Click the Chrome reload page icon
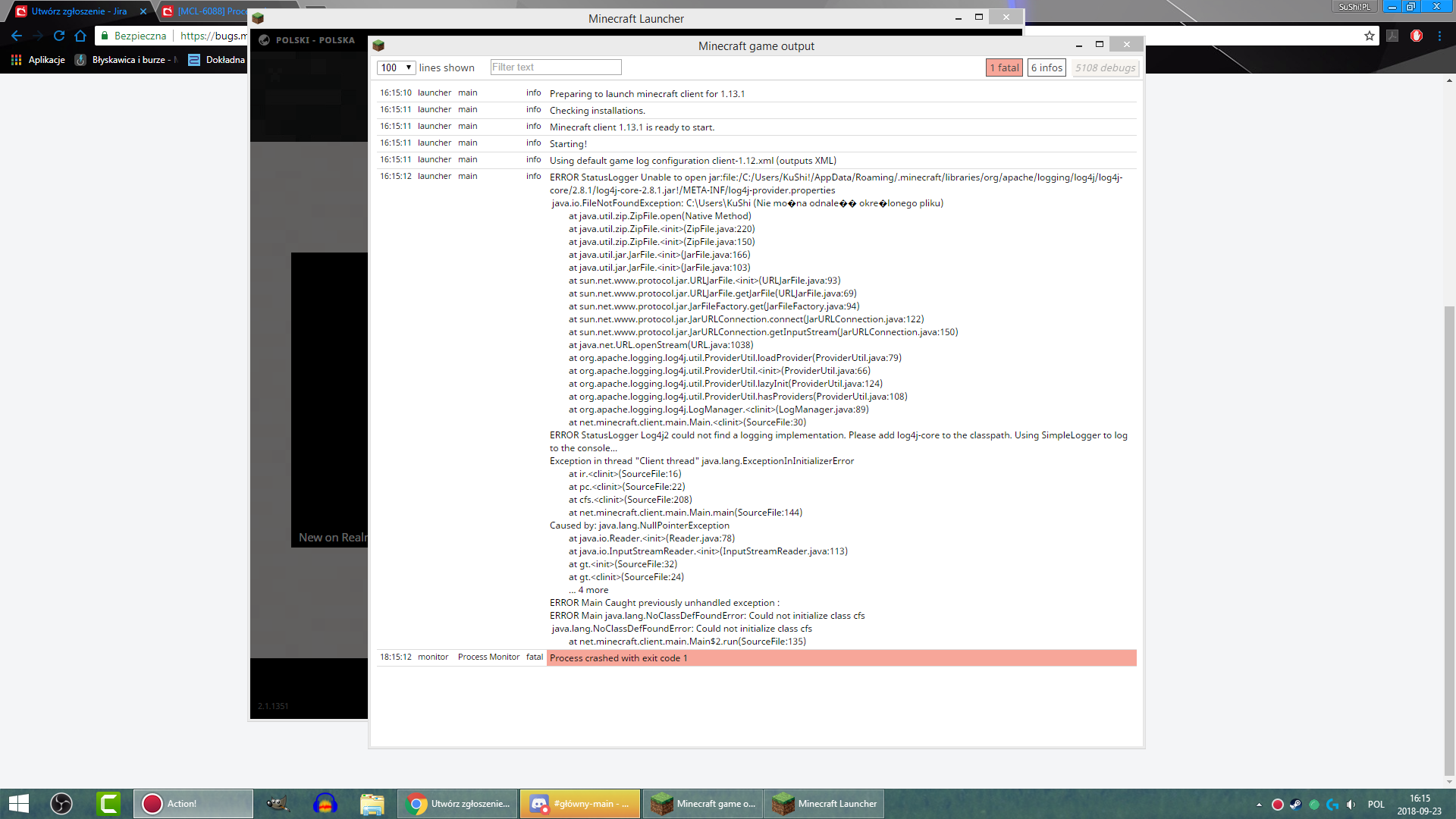 (59, 36)
